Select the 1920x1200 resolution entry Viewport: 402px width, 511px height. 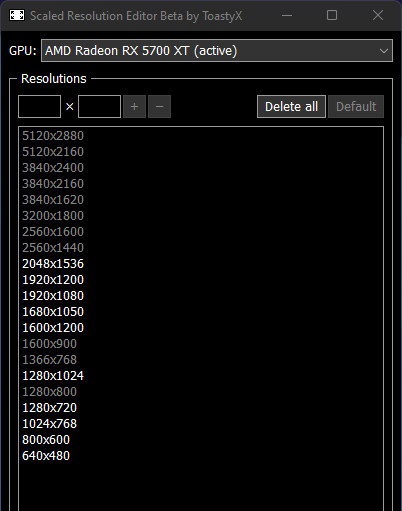(x=53, y=280)
